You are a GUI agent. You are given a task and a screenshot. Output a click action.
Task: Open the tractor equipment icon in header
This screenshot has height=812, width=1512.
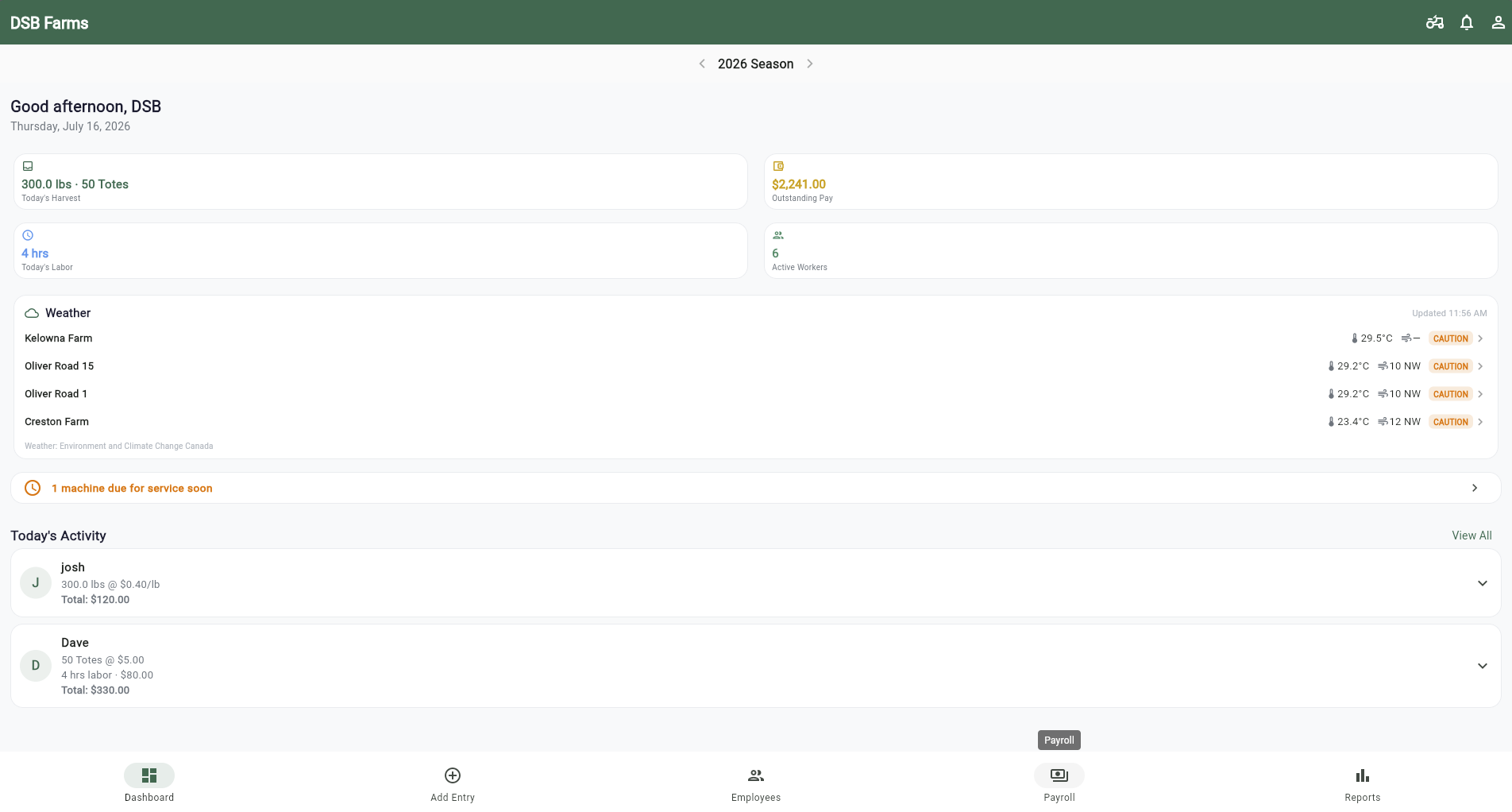pos(1434,22)
